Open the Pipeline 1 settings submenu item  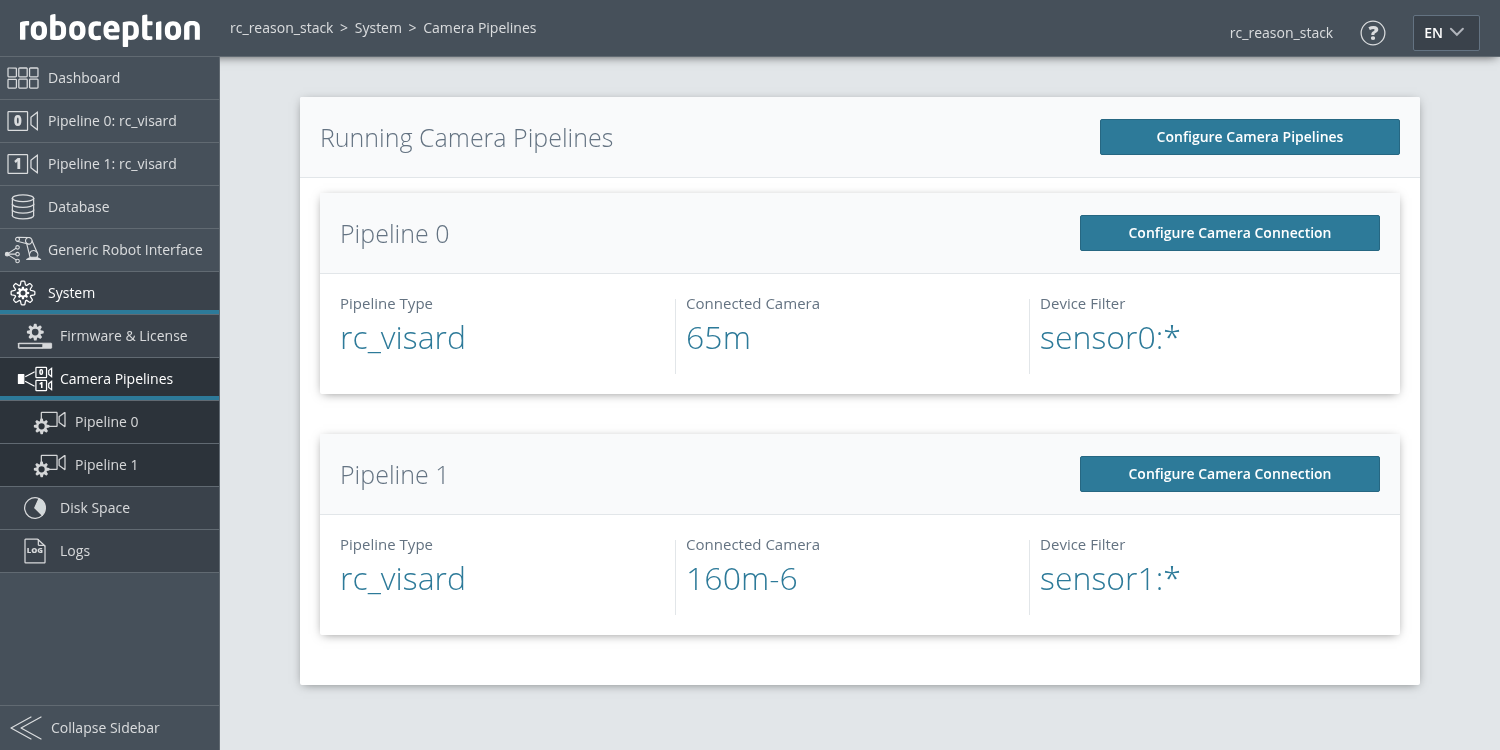[x=106, y=465]
